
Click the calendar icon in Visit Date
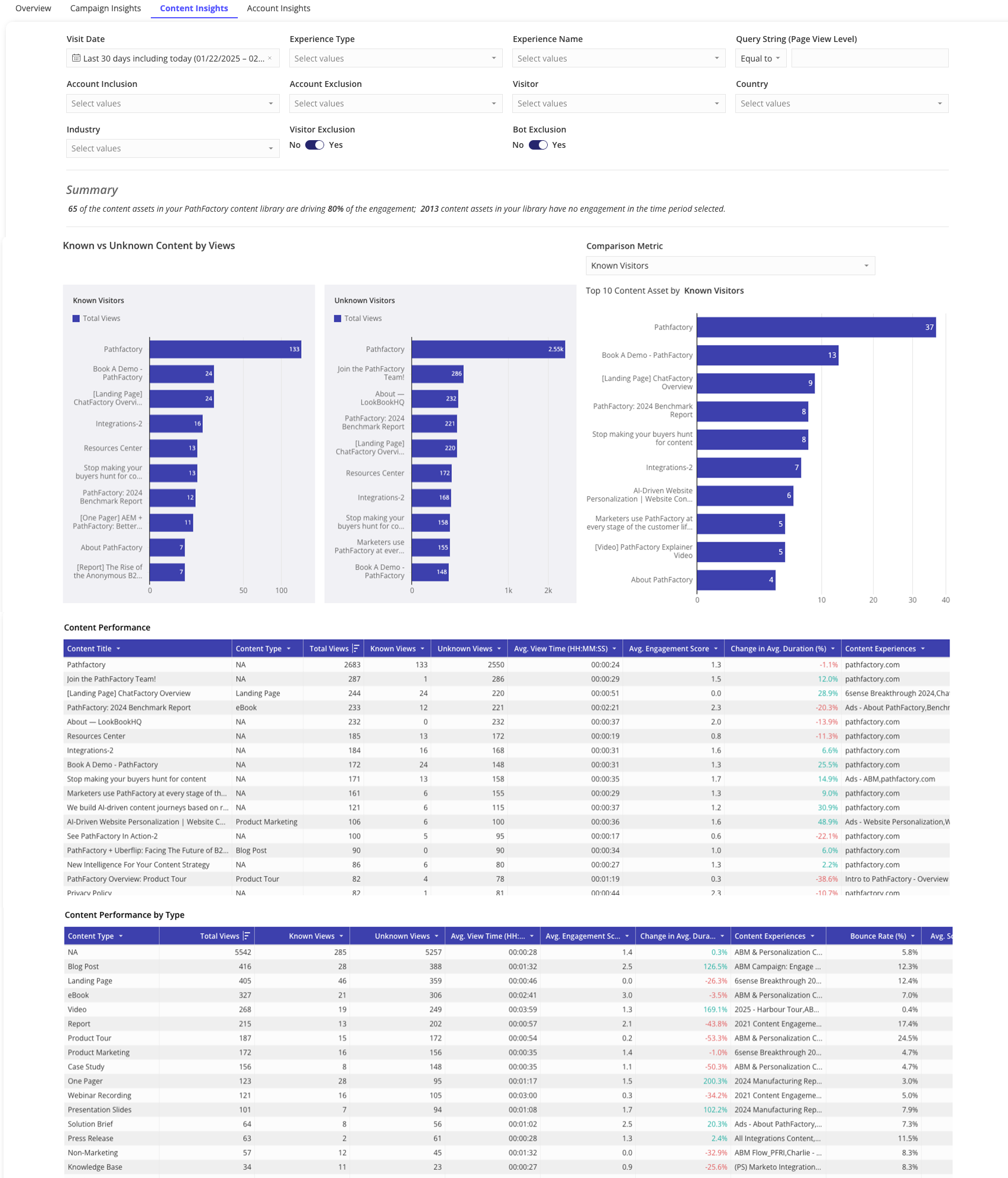76,58
